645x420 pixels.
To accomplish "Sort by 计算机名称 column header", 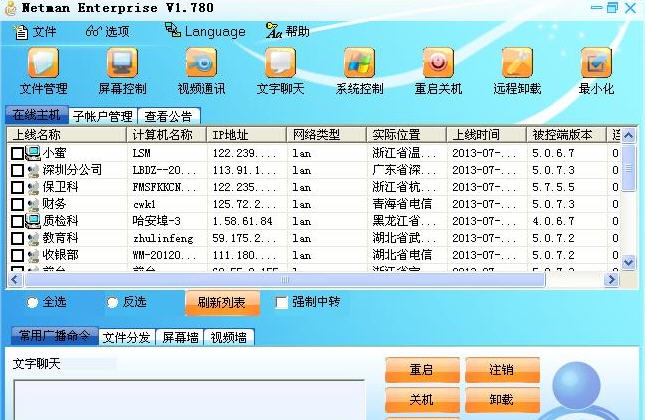I will (x=167, y=135).
